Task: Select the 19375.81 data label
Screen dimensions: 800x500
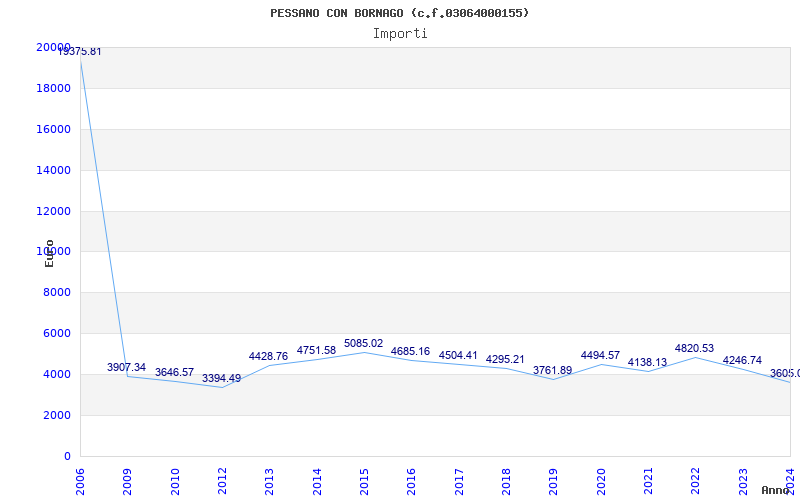Action: [80, 52]
